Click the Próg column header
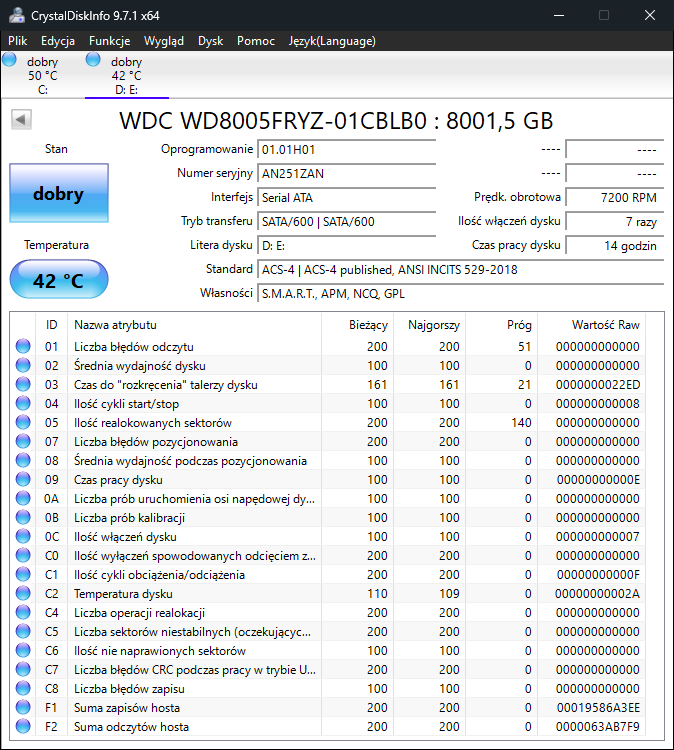Image resolution: width=674 pixels, height=750 pixels. (x=502, y=325)
